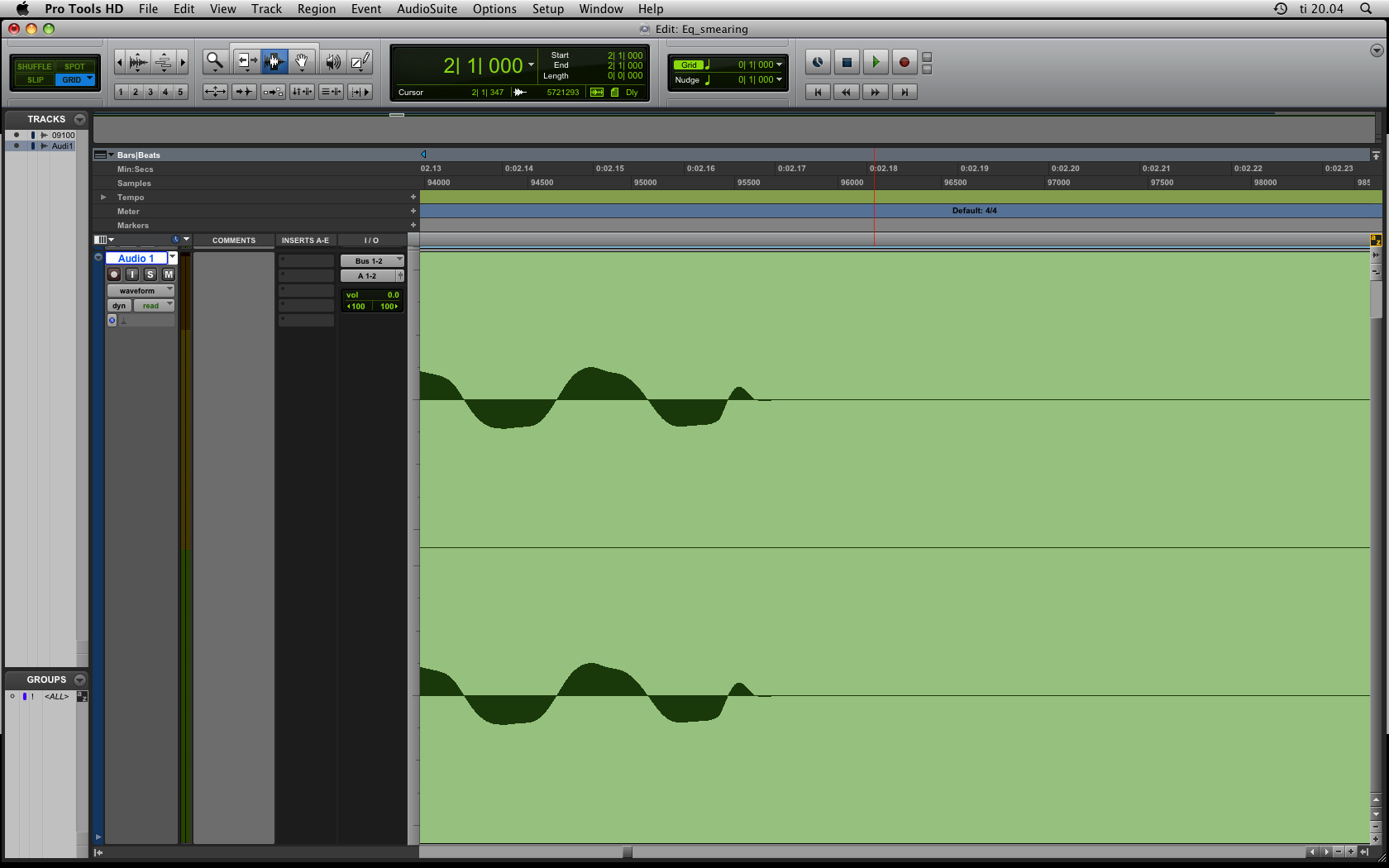Select the Pencil tool

pyautogui.click(x=360, y=61)
